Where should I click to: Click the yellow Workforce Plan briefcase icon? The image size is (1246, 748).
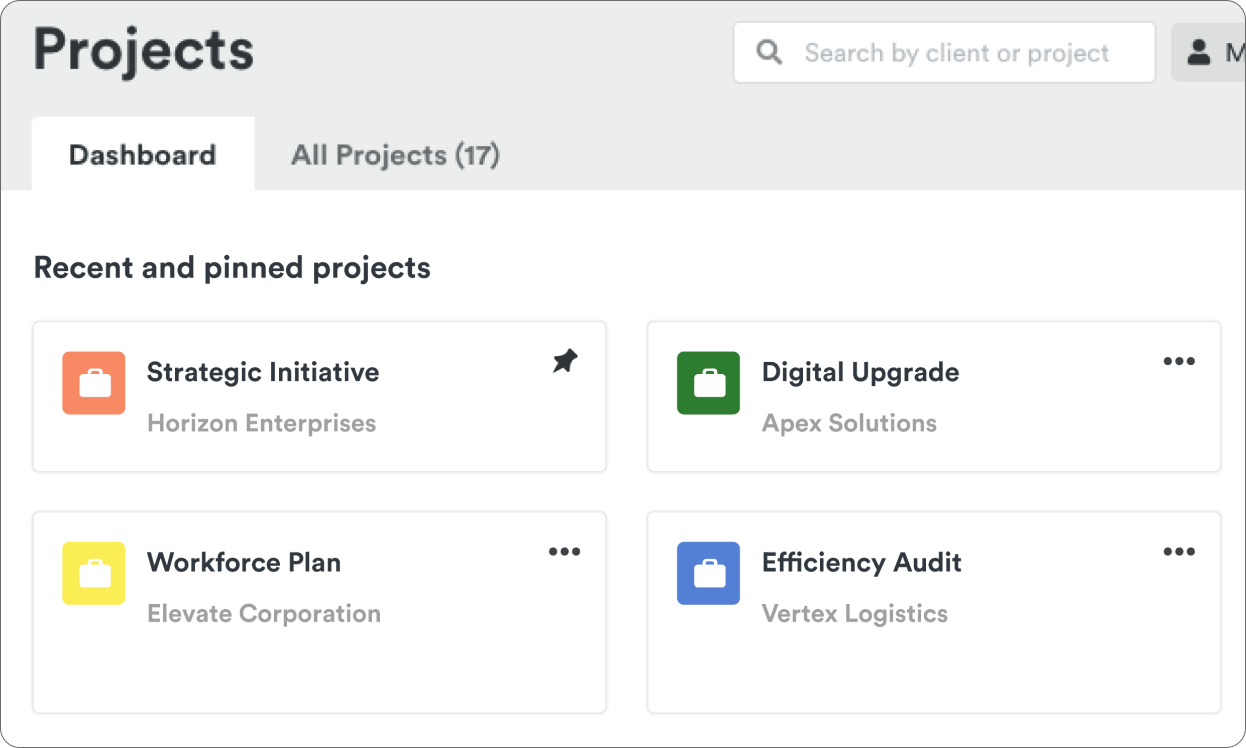coord(93,573)
